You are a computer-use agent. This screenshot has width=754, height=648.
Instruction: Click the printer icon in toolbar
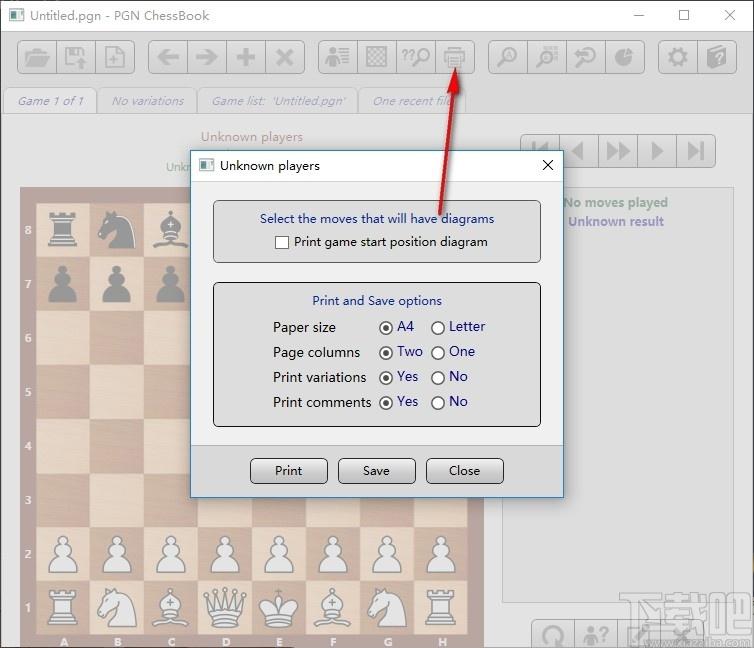(x=455, y=58)
